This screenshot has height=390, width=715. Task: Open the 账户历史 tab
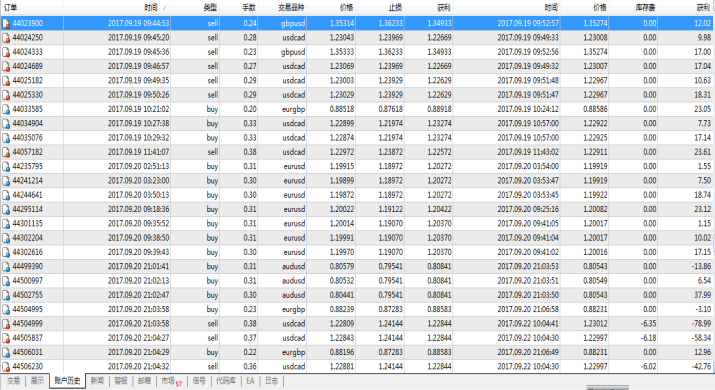(x=67, y=381)
